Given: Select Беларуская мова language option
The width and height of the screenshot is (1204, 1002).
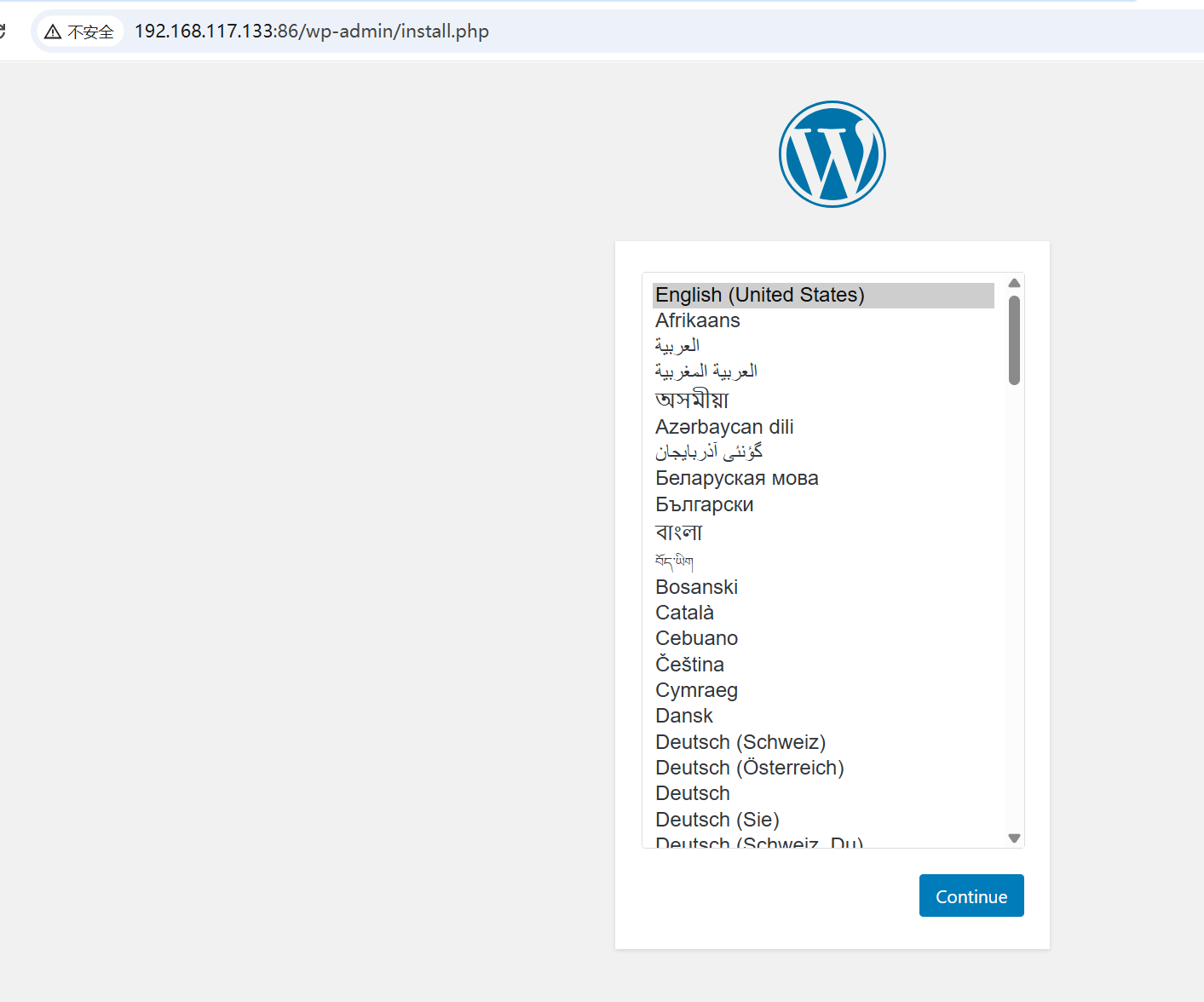Looking at the screenshot, I should pos(823,478).
